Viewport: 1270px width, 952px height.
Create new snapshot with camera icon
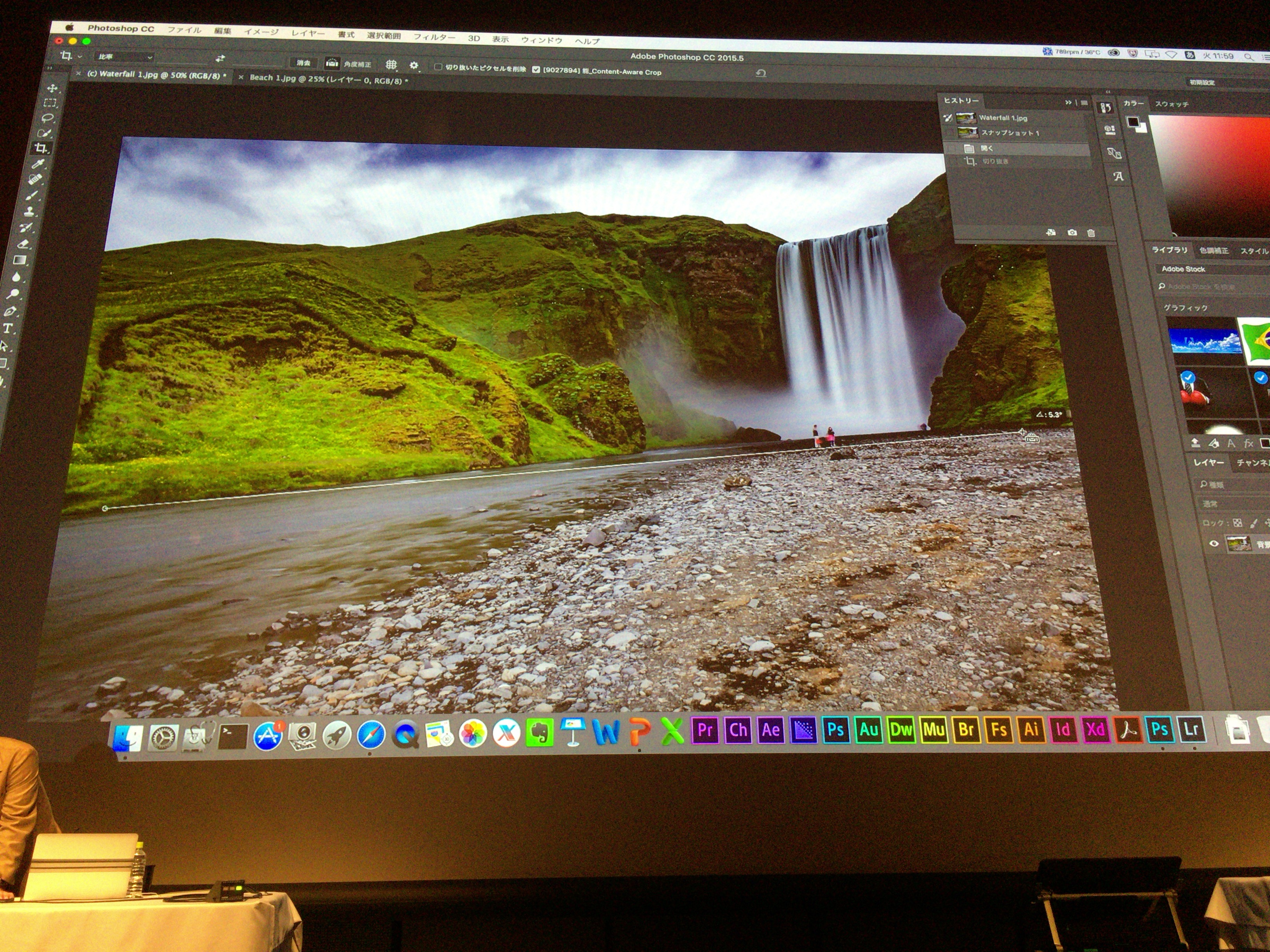coord(1072,233)
